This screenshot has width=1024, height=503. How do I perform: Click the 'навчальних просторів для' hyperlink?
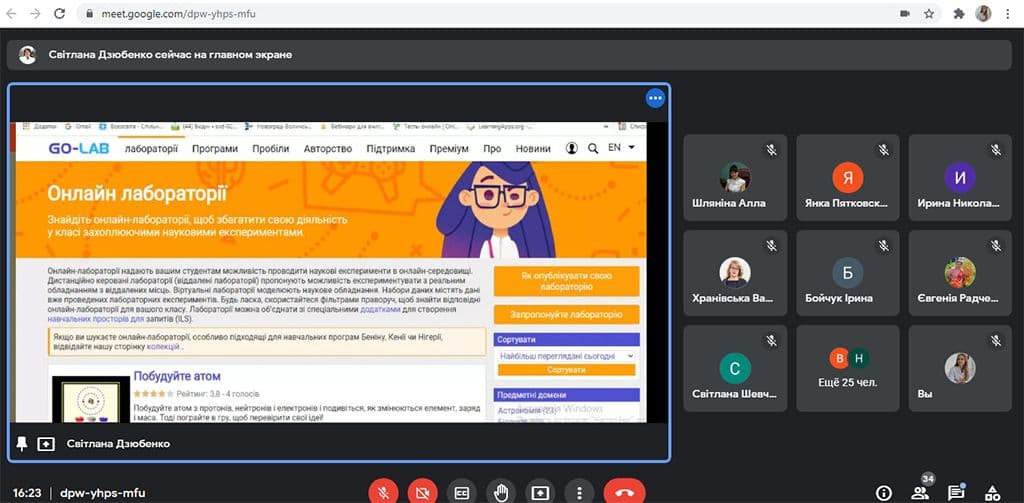coord(95,319)
